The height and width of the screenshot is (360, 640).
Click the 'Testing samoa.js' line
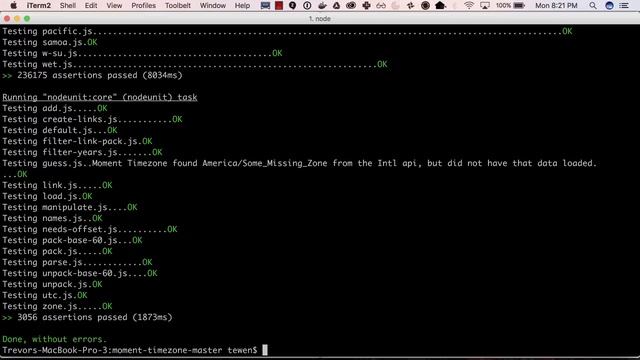pyautogui.click(x=50, y=42)
